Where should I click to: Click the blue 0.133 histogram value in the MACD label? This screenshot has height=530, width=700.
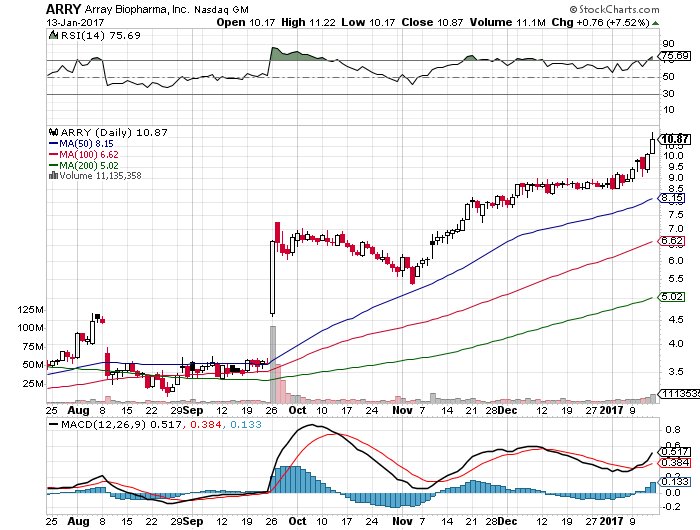pos(246,425)
